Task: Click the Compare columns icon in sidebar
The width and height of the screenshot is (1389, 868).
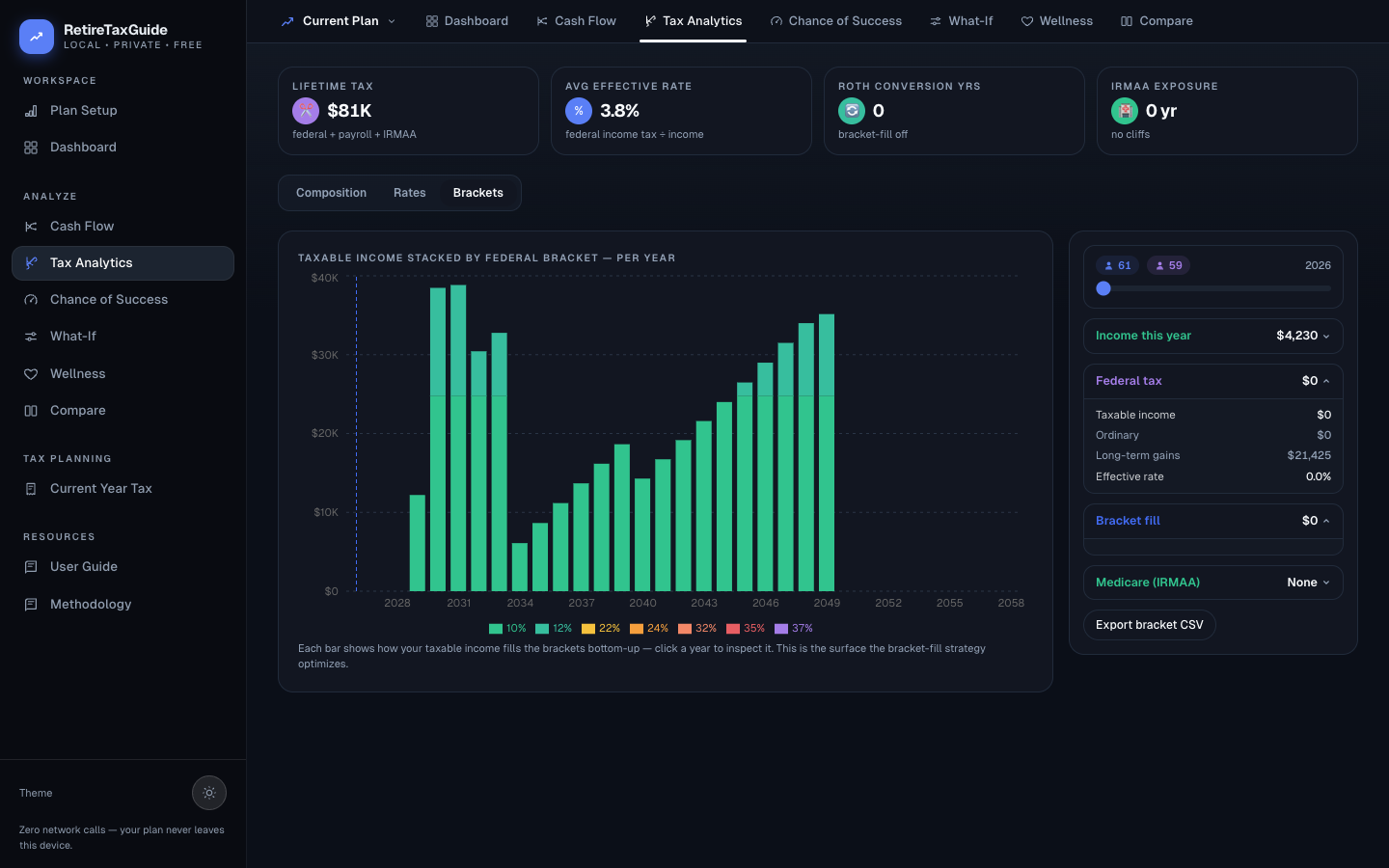Action: point(31,411)
